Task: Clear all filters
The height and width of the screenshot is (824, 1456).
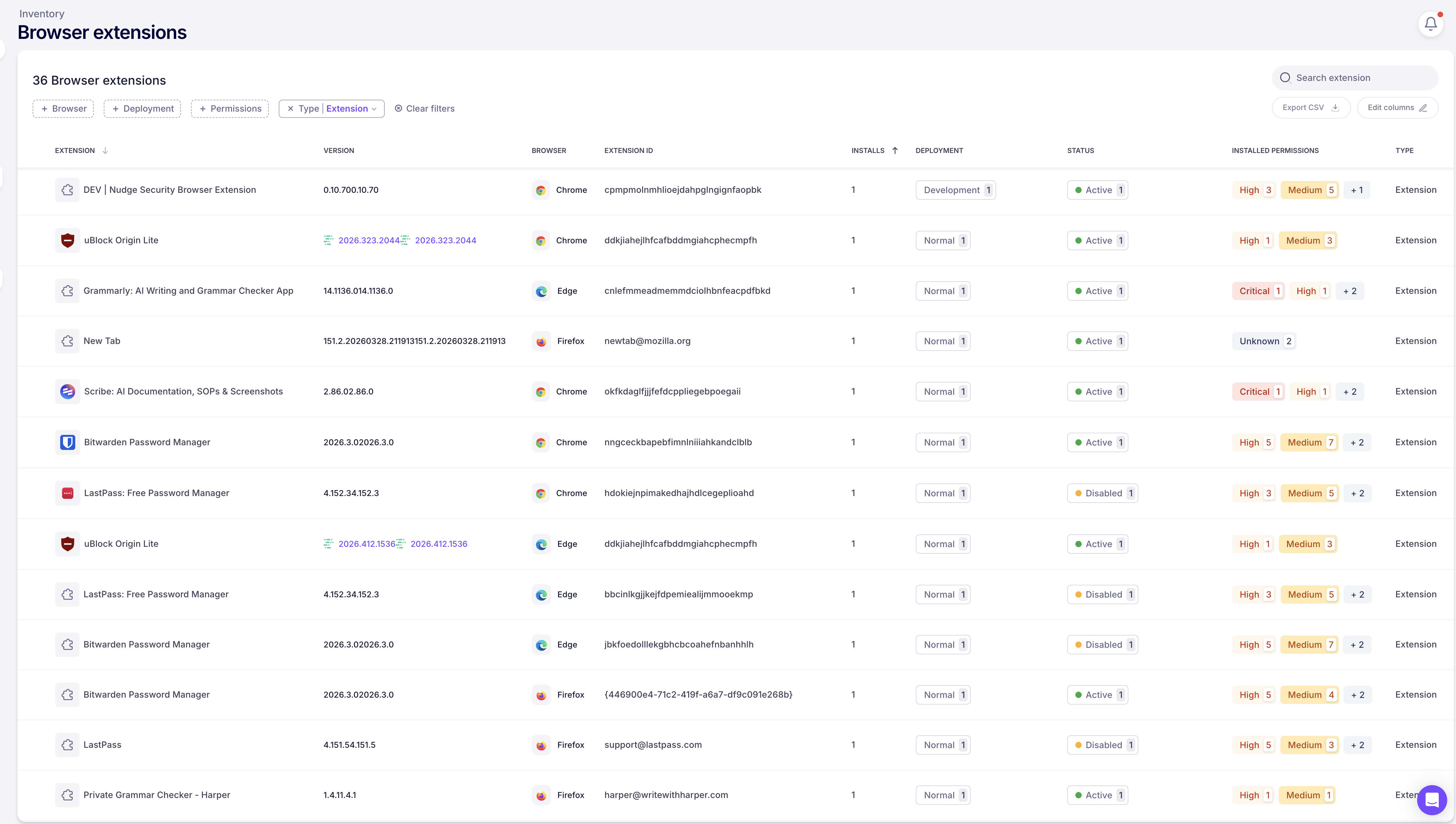Action: pyautogui.click(x=425, y=109)
